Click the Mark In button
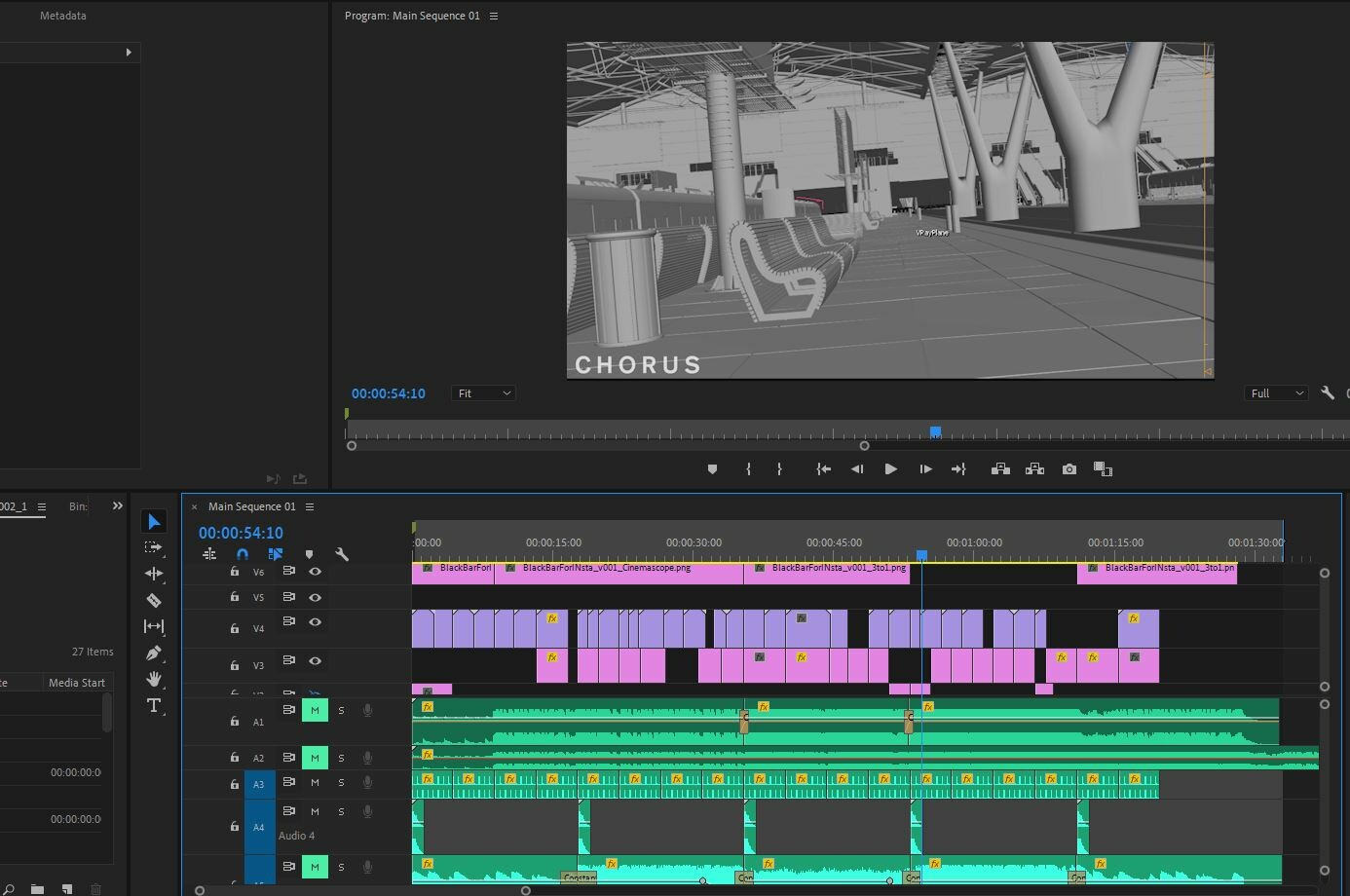The height and width of the screenshot is (896, 1350). pos(748,469)
